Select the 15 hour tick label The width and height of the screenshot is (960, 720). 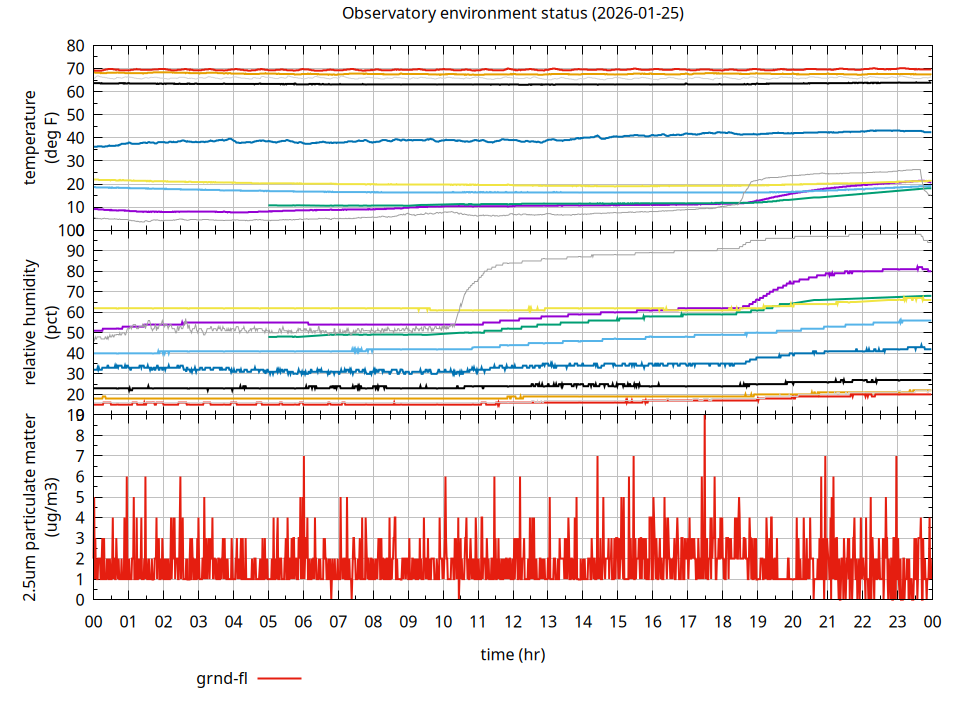coord(617,621)
